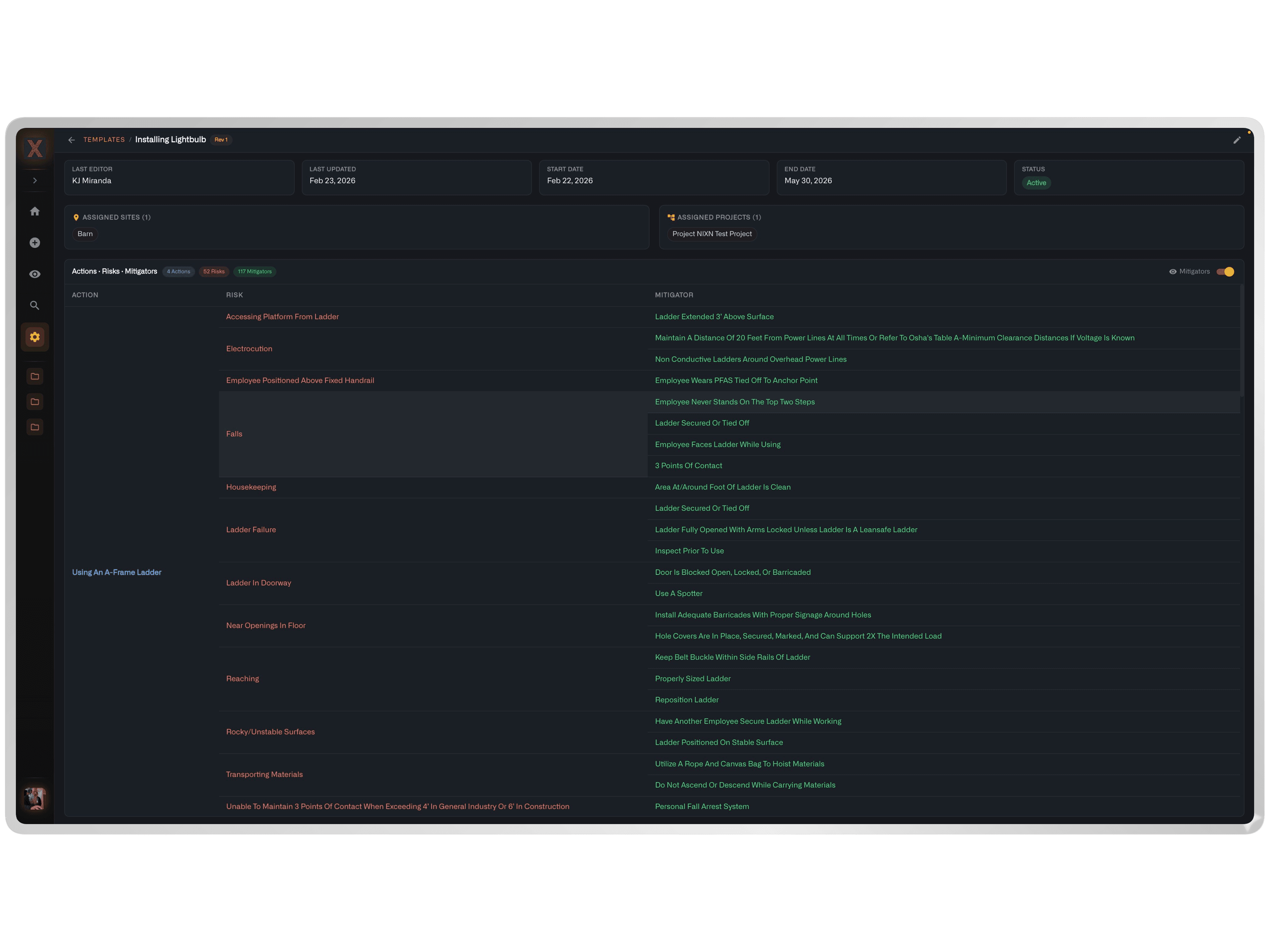Select the Rocky/Unstable Surfaces risk
This screenshot has height=952, width=1270.
pos(271,732)
